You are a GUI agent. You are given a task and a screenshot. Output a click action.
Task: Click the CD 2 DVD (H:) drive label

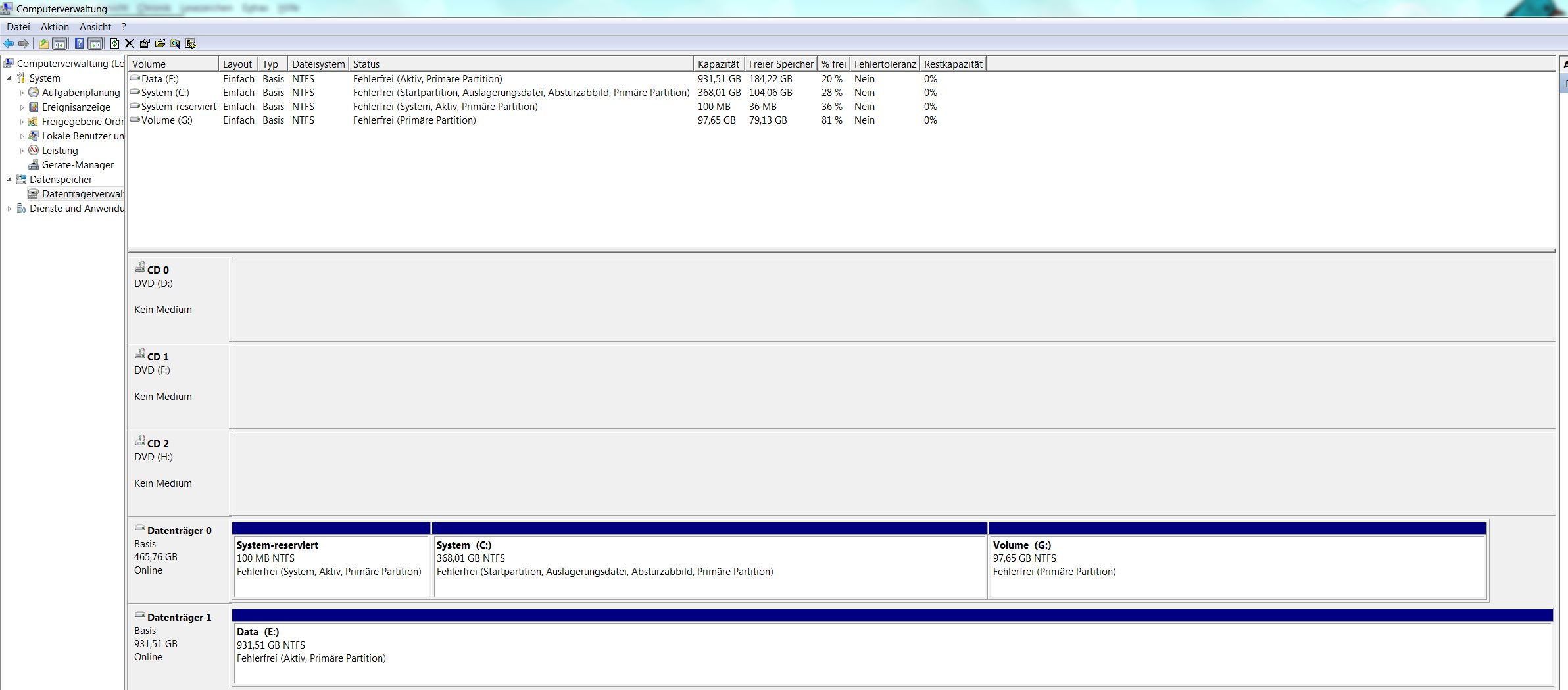pos(180,473)
